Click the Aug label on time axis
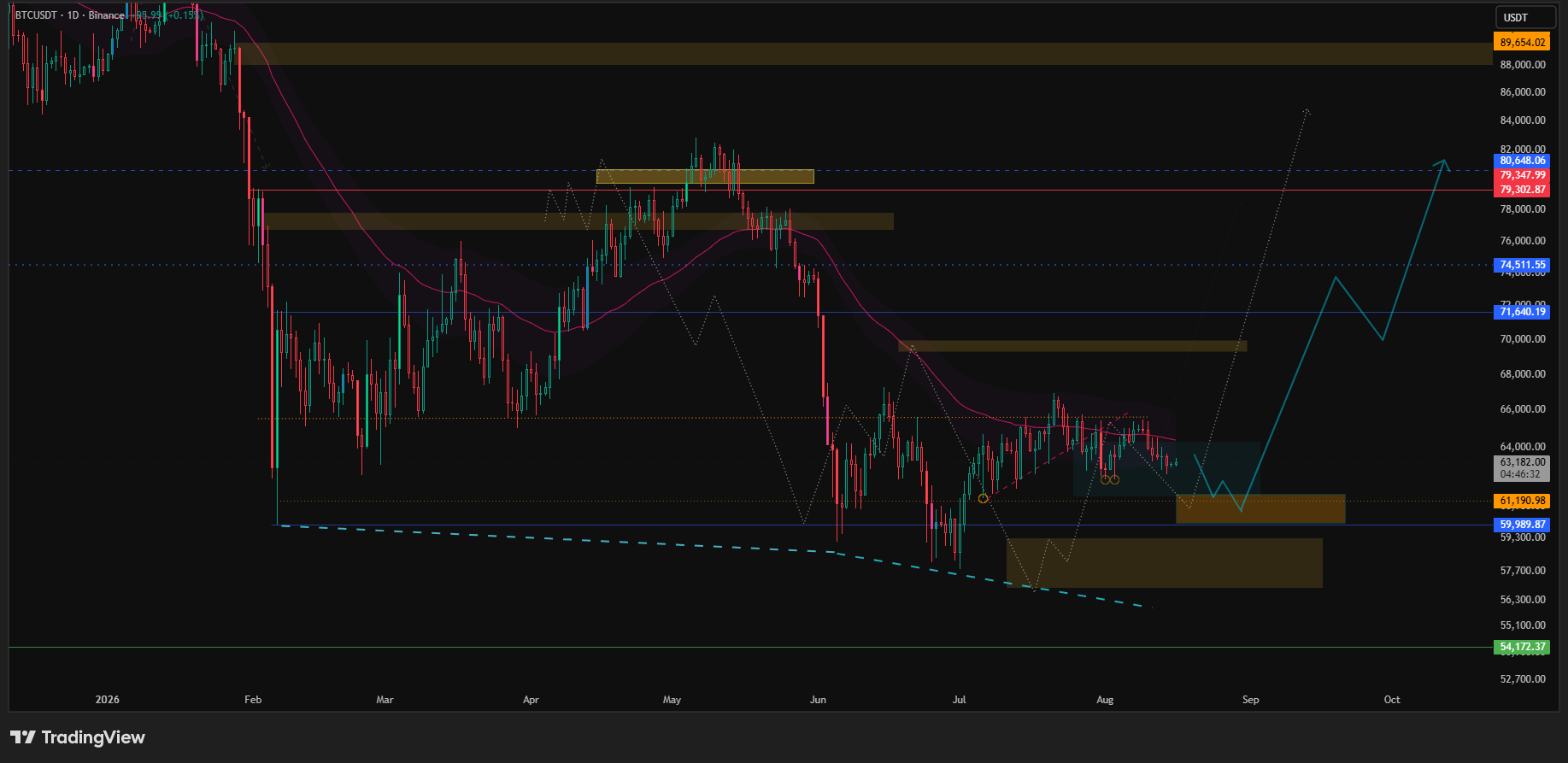Image resolution: width=1568 pixels, height=763 pixels. pyautogui.click(x=1105, y=700)
